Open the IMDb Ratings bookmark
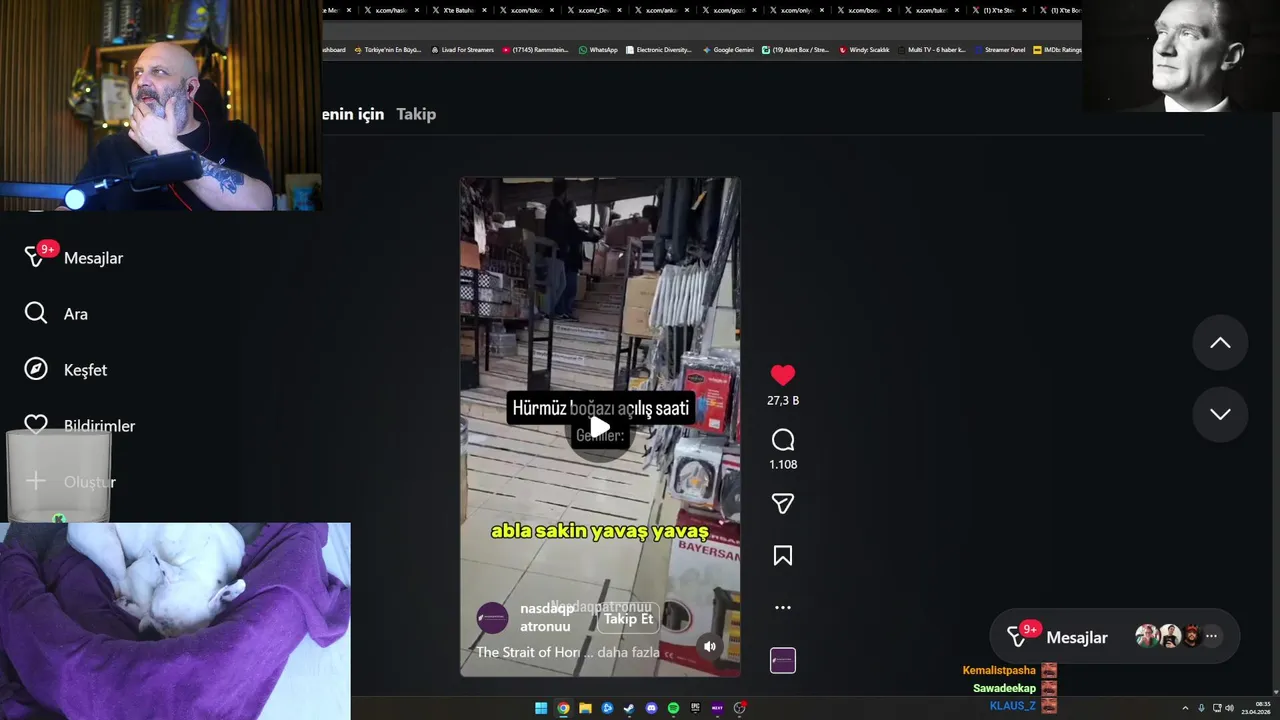 (x=1057, y=50)
